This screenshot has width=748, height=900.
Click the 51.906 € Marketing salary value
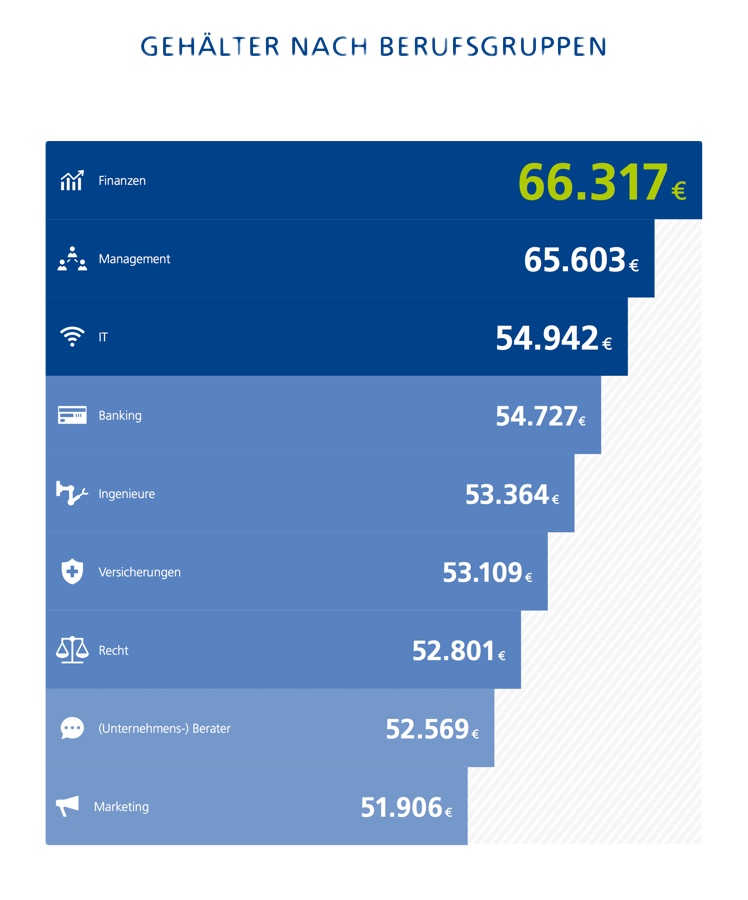[406, 808]
